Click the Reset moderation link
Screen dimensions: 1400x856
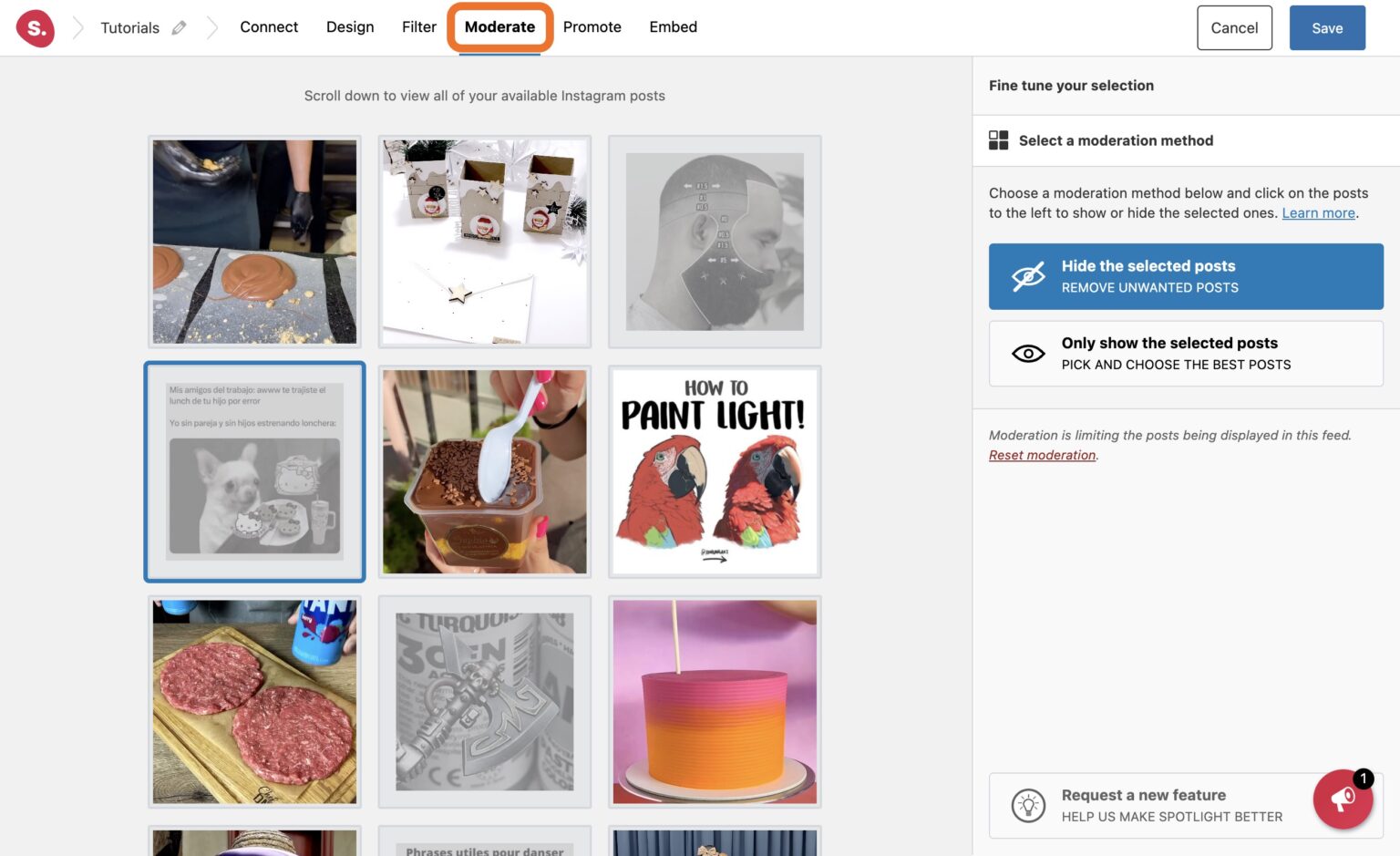[x=1042, y=455]
